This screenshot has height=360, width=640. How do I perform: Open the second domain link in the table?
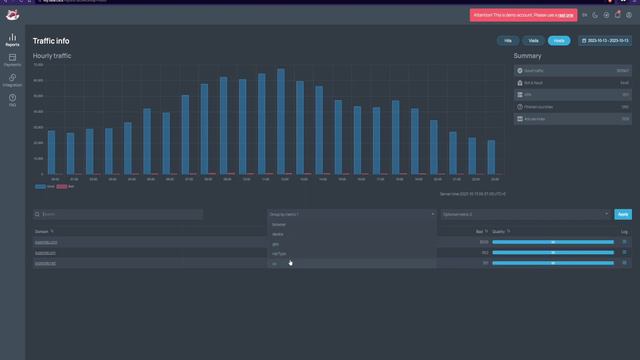45,253
